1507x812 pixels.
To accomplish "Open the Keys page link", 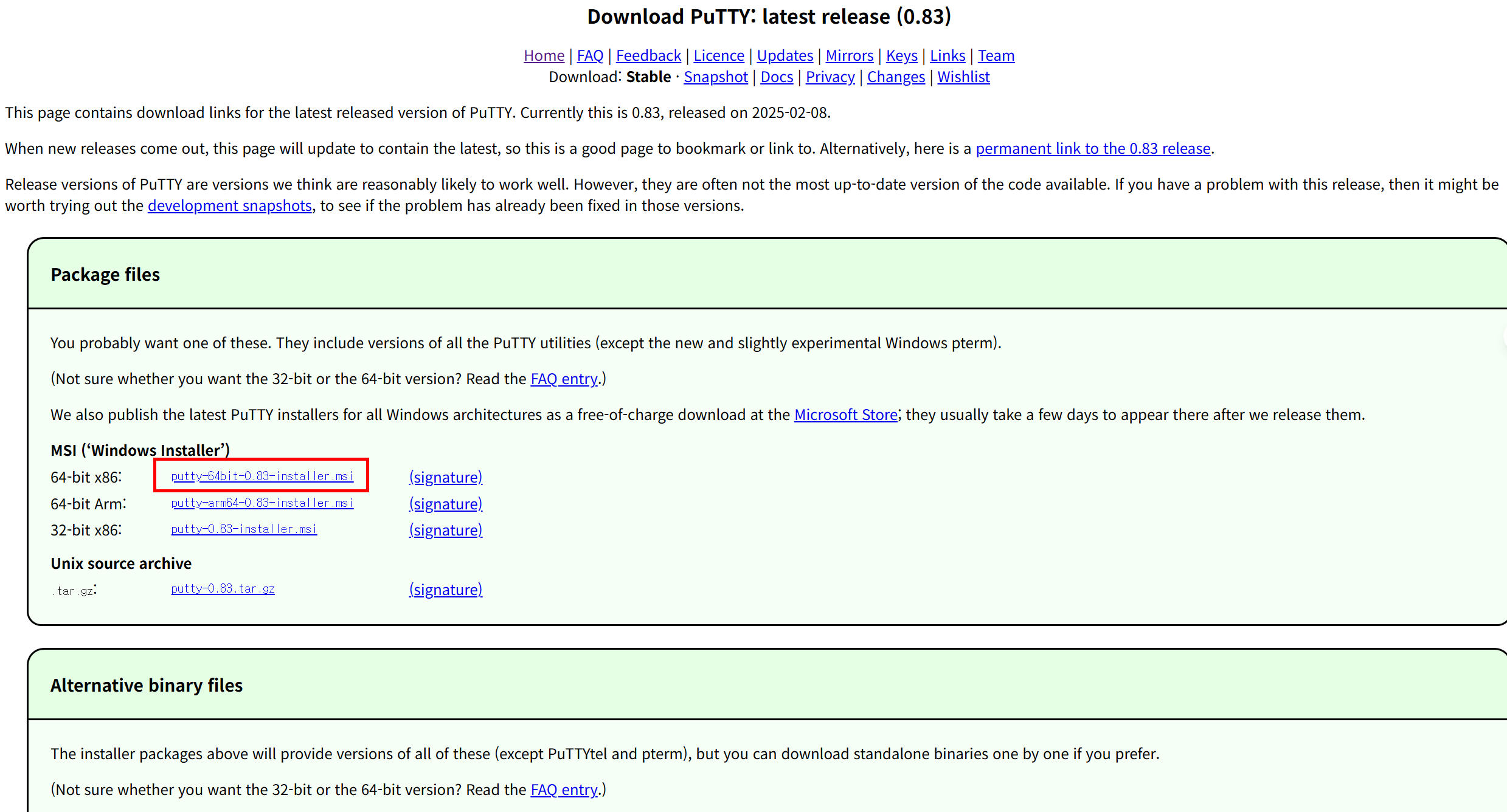I will pyautogui.click(x=901, y=55).
